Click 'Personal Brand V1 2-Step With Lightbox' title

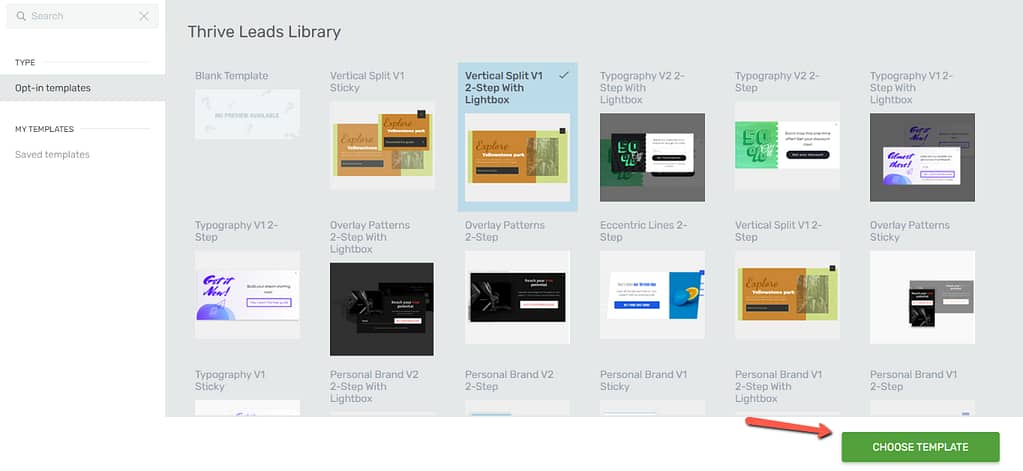779,386
